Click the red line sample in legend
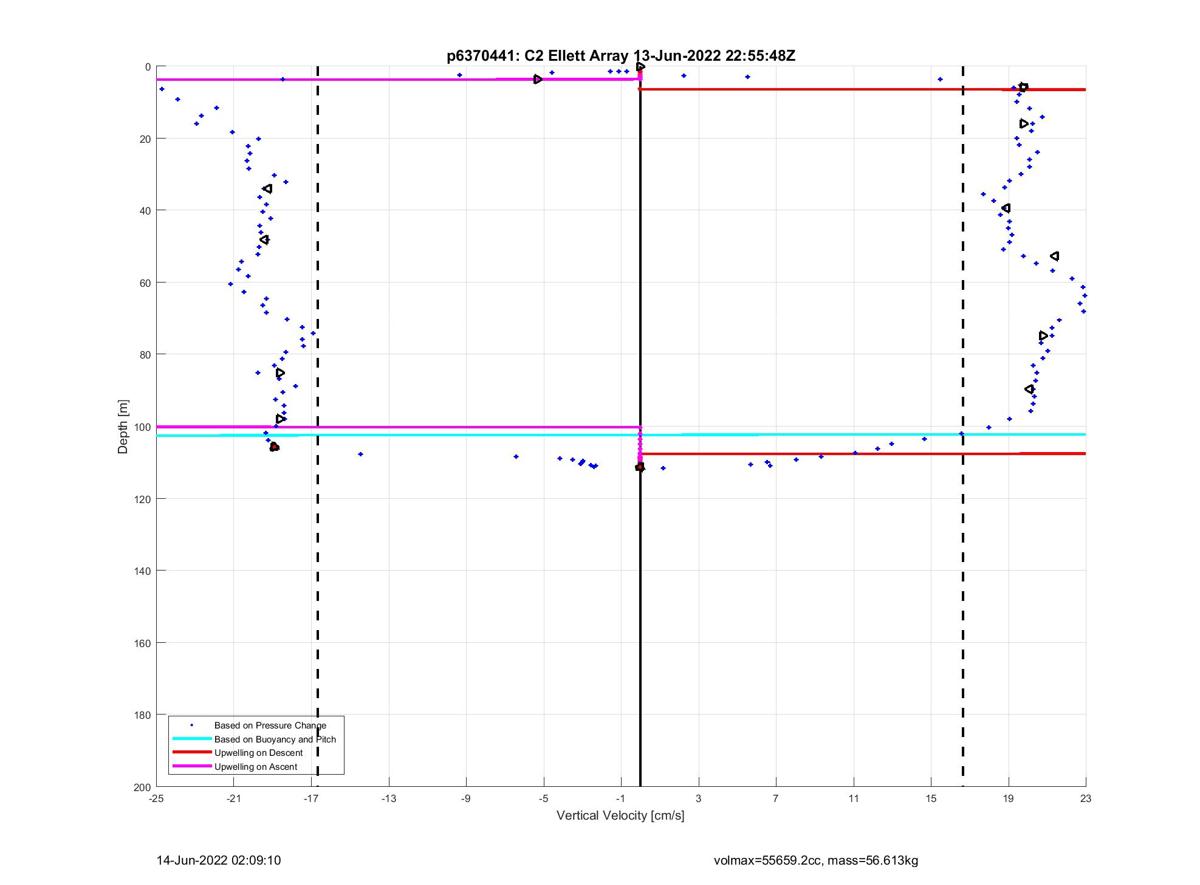Screen dimensions: 1200x885 [x=191, y=753]
